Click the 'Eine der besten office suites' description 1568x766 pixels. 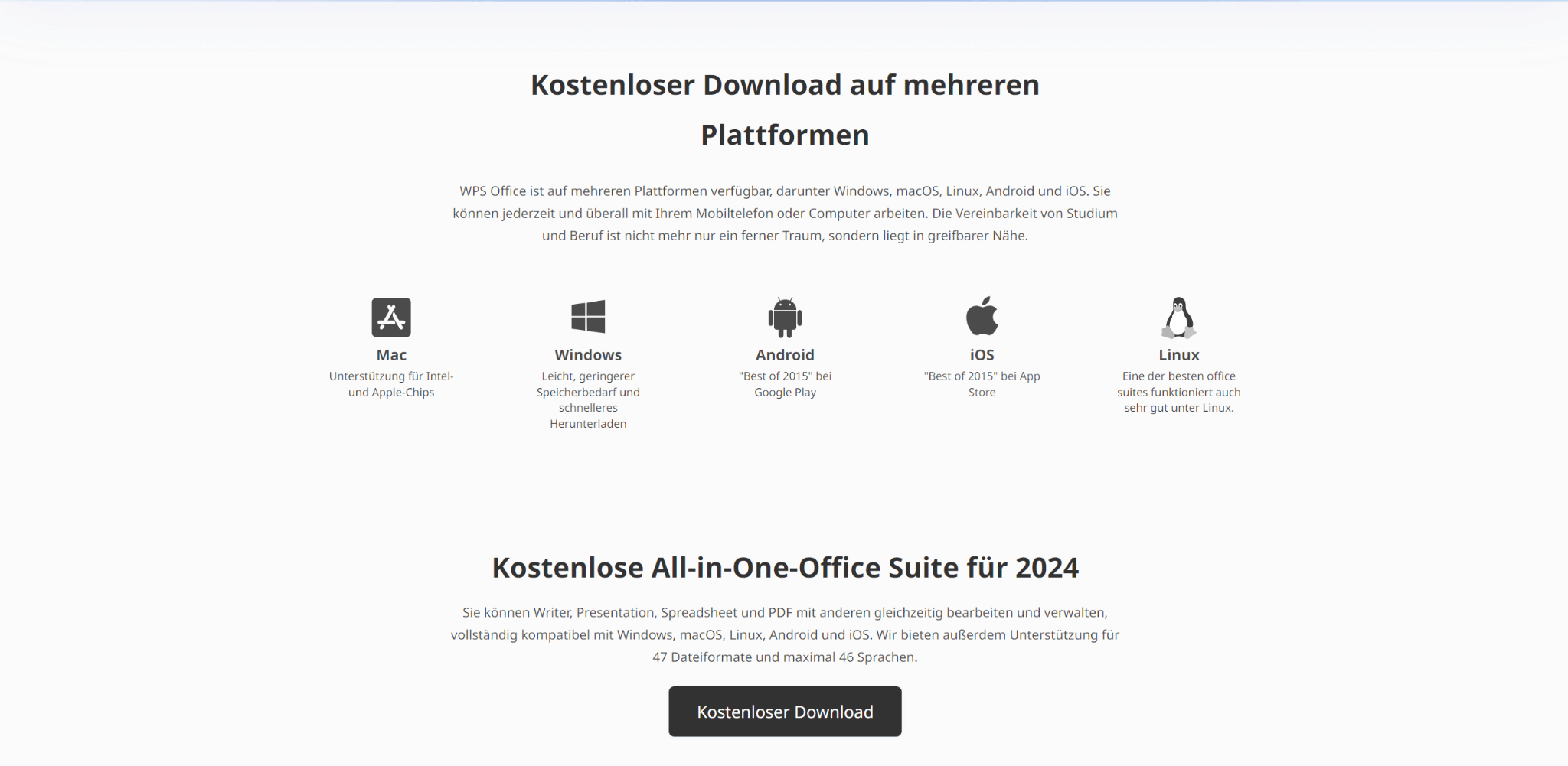pos(1179,392)
